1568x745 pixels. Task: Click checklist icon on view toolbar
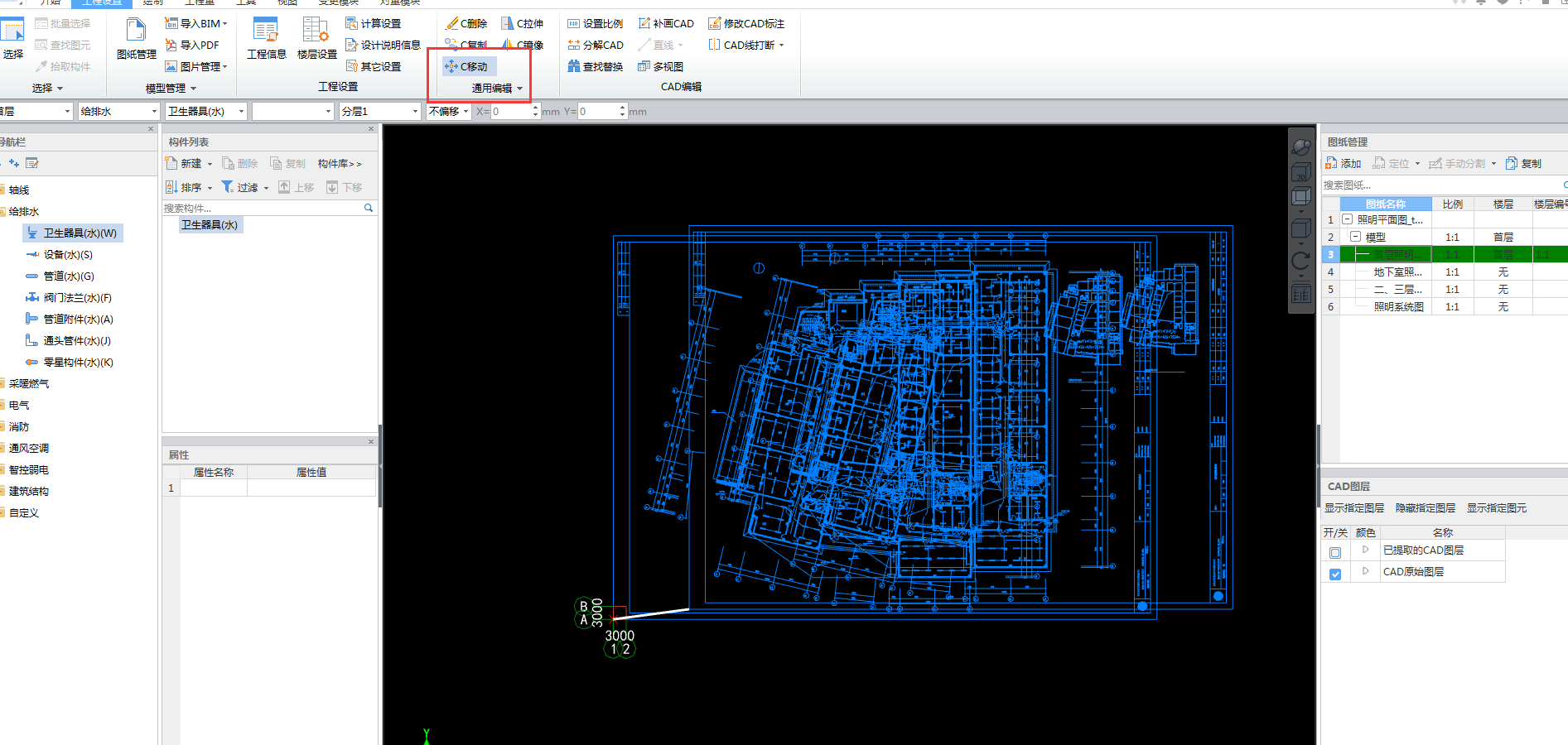point(1301,294)
